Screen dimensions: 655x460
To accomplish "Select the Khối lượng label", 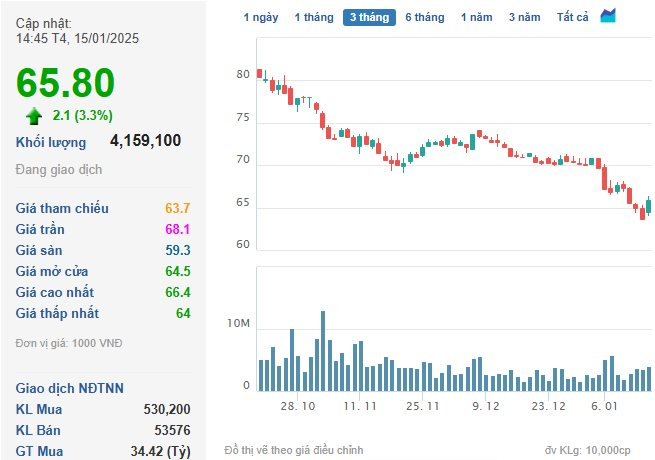I will click(51, 142).
